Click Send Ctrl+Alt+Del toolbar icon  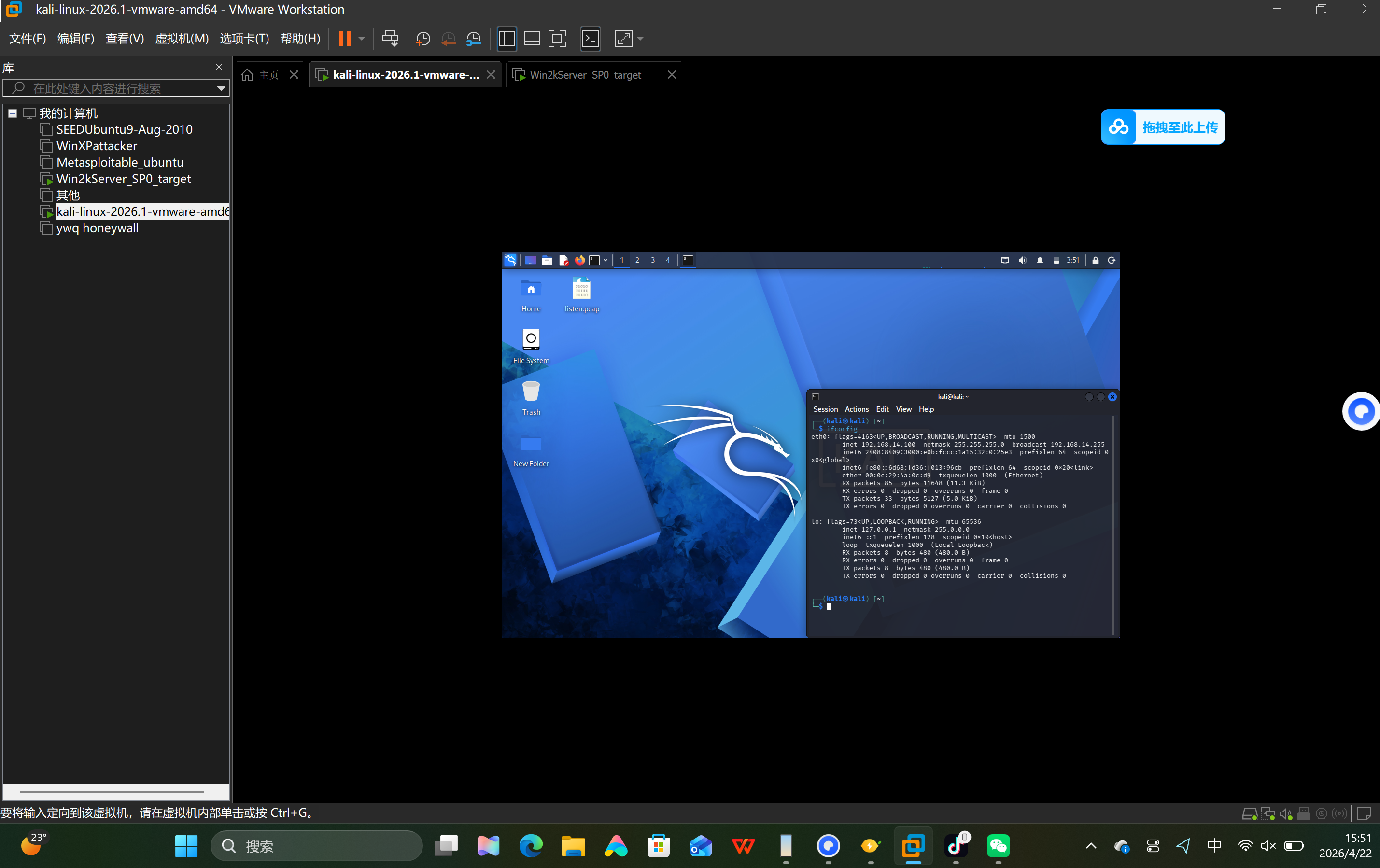(x=390, y=39)
